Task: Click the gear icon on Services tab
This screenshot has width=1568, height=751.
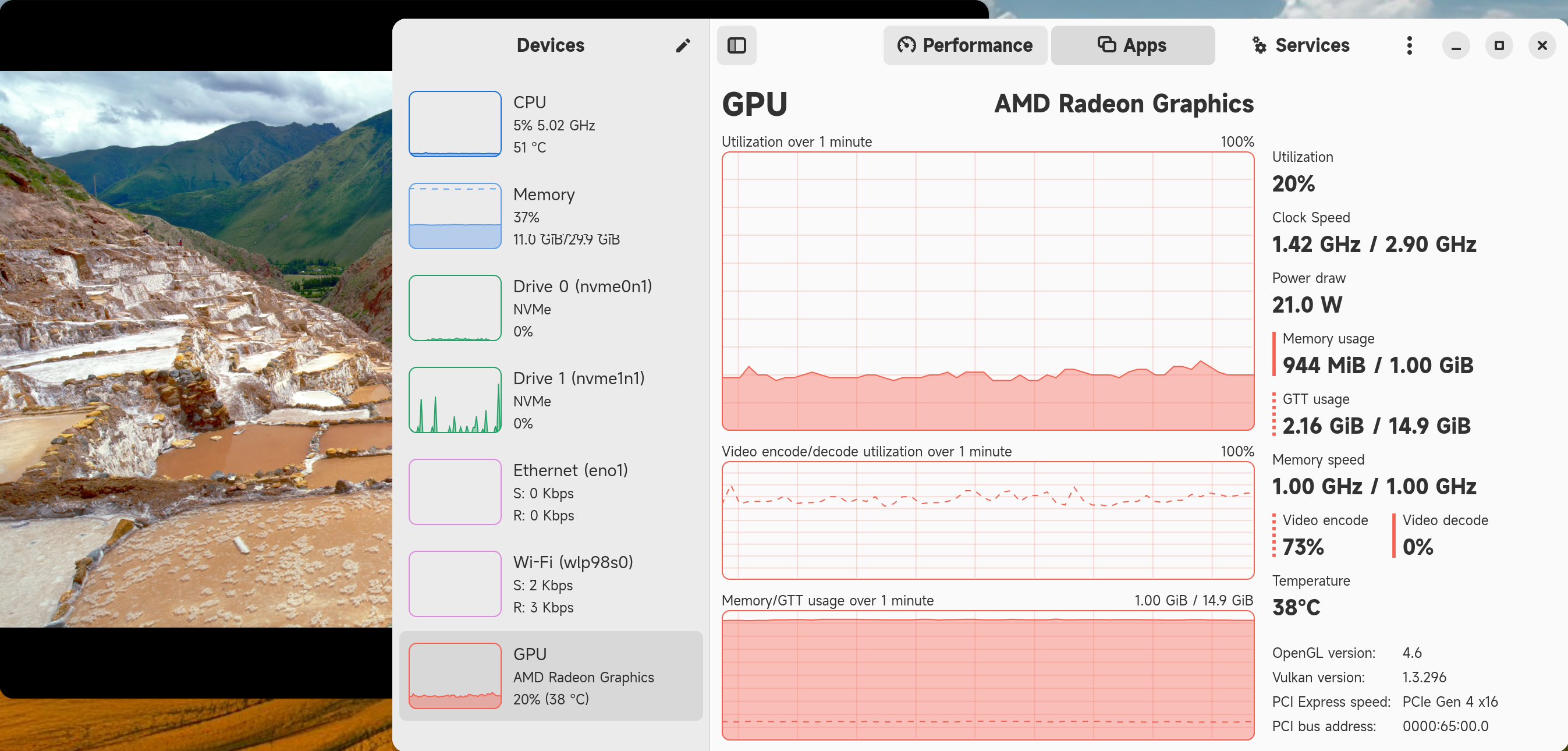Action: (1259, 45)
